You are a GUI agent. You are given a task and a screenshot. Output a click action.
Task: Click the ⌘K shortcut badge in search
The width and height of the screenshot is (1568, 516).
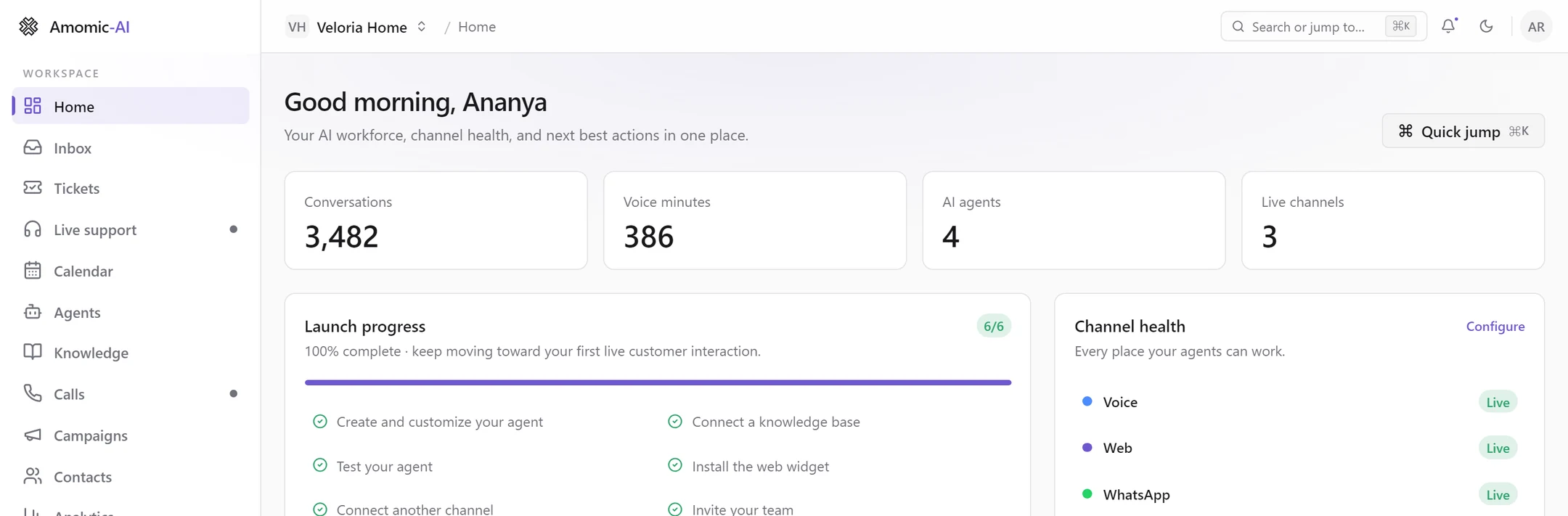pyautogui.click(x=1400, y=26)
